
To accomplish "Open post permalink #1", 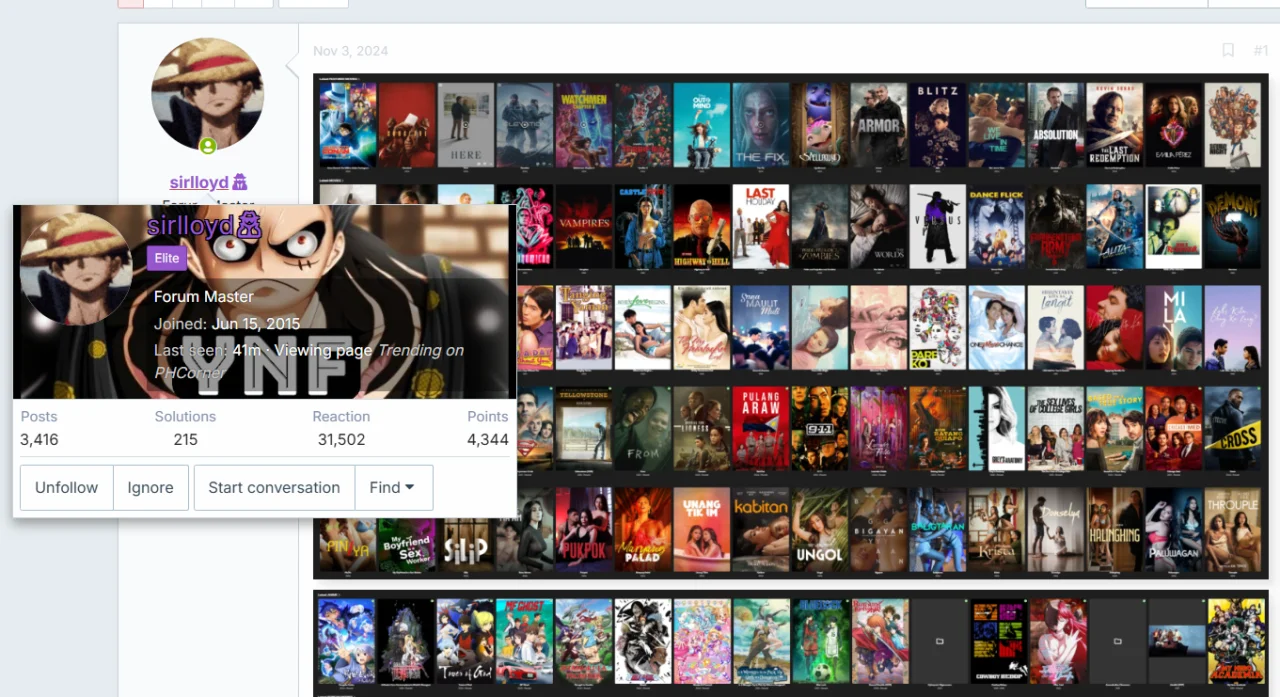I will [x=1260, y=51].
